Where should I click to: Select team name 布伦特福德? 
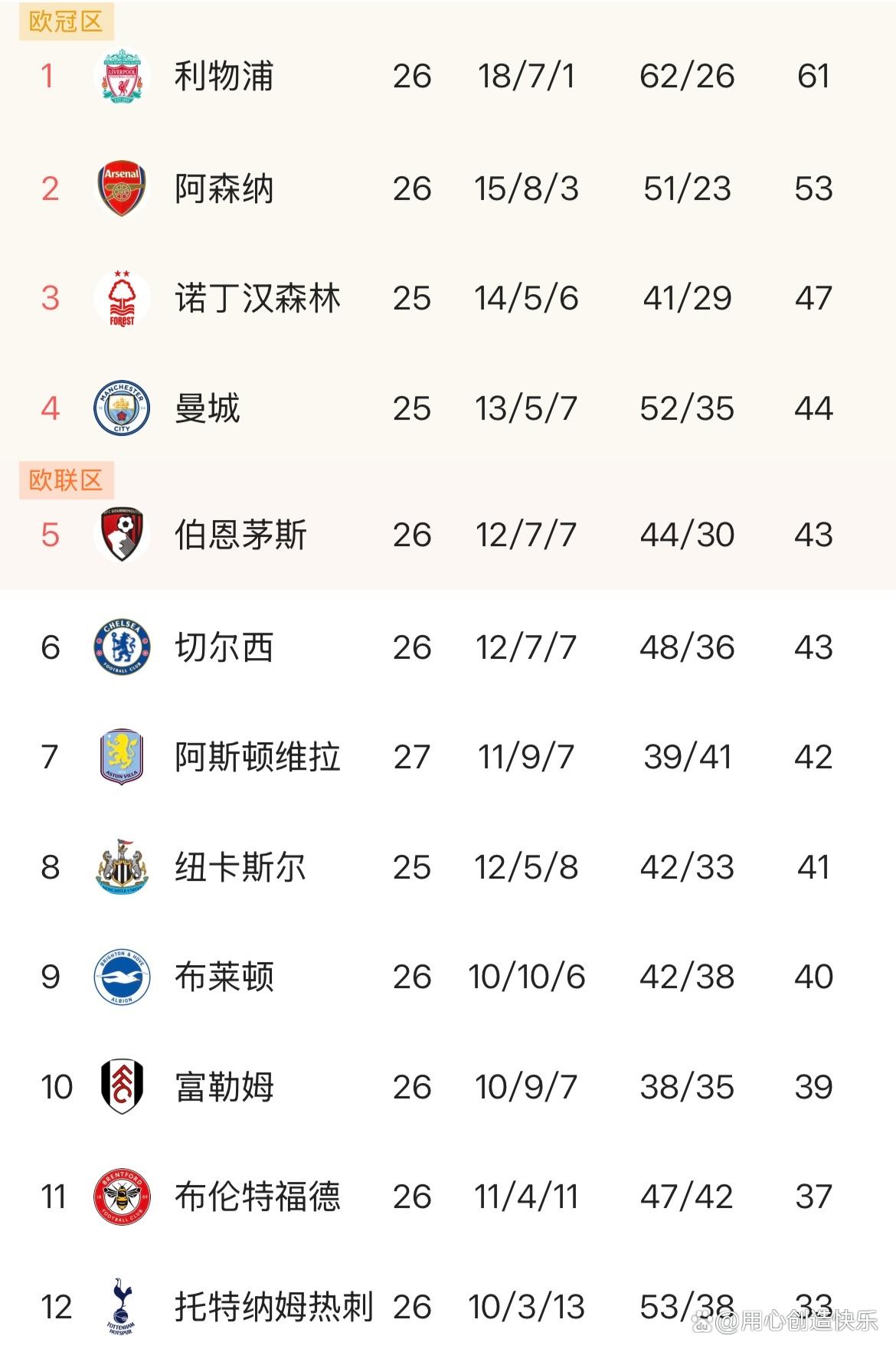click(x=257, y=1197)
